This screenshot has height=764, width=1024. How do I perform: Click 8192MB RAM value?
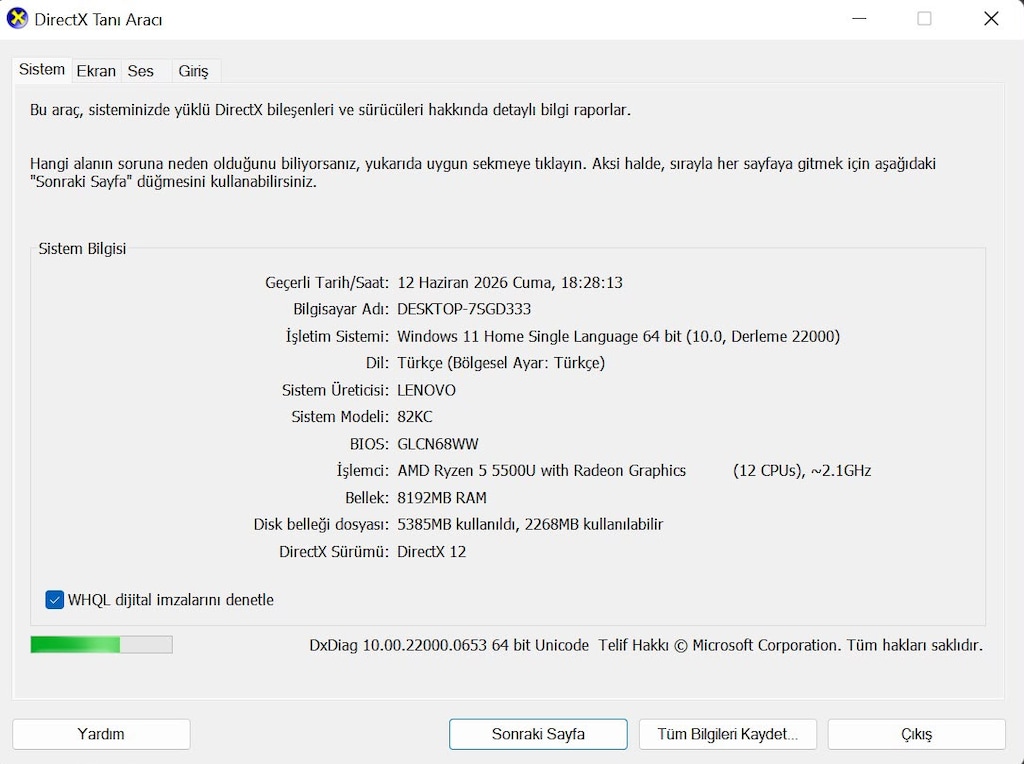tap(441, 498)
